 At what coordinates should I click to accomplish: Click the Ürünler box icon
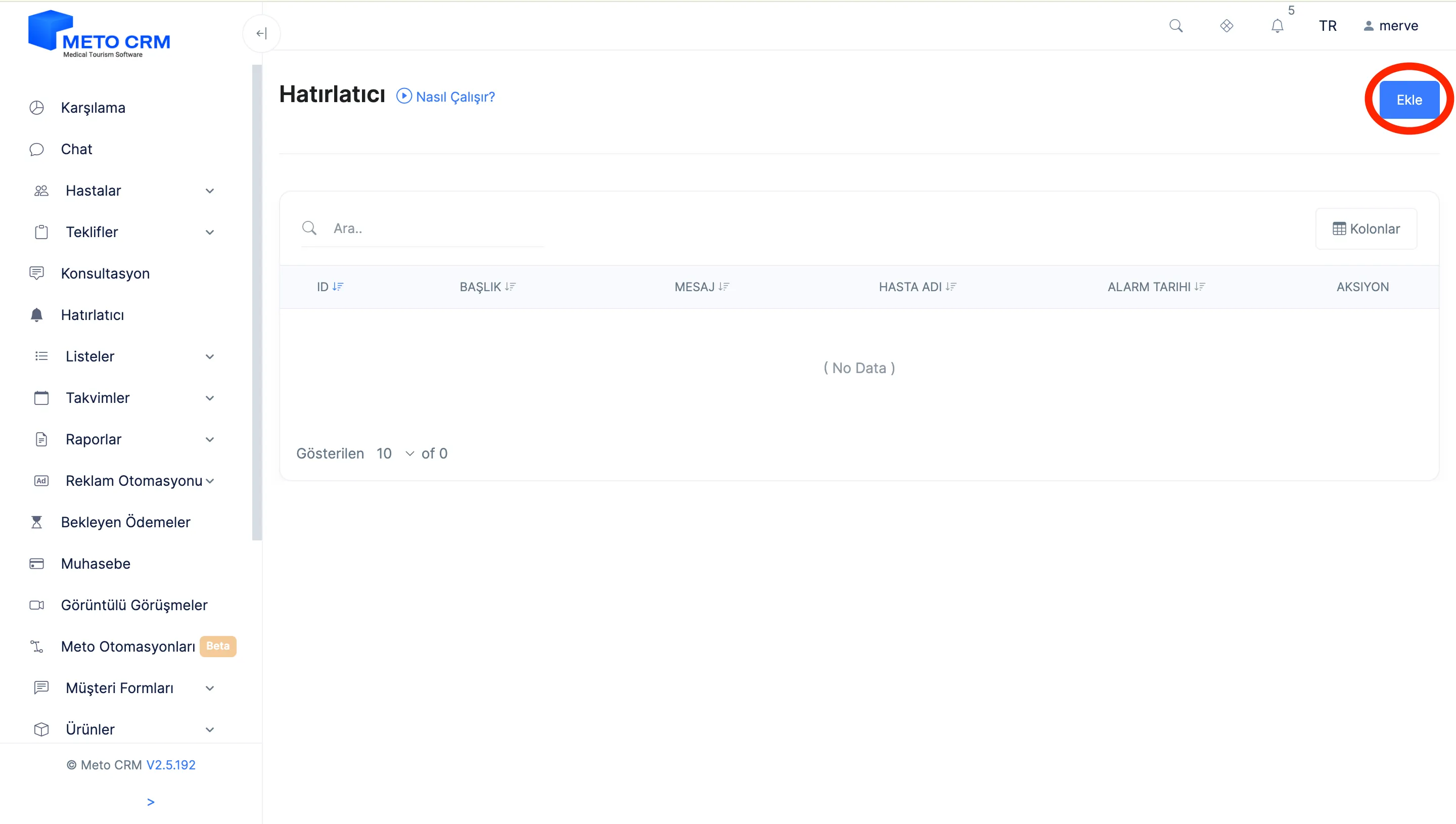click(41, 729)
